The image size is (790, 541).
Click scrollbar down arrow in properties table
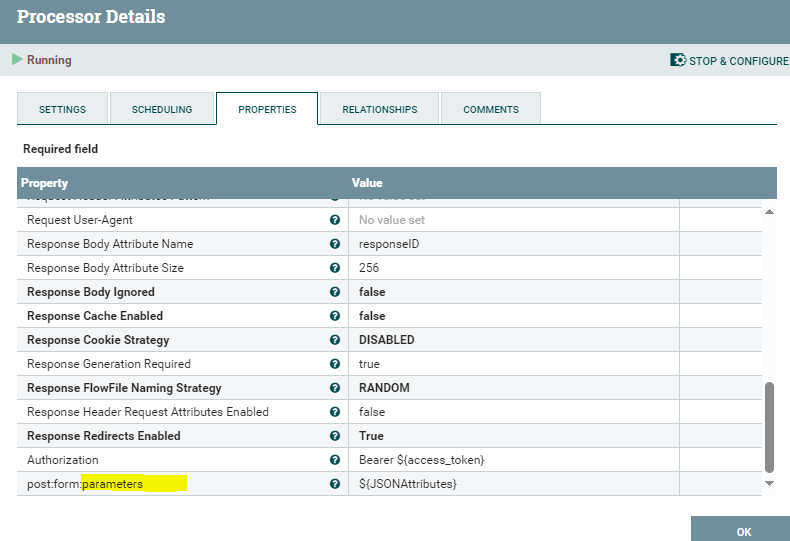[769, 484]
